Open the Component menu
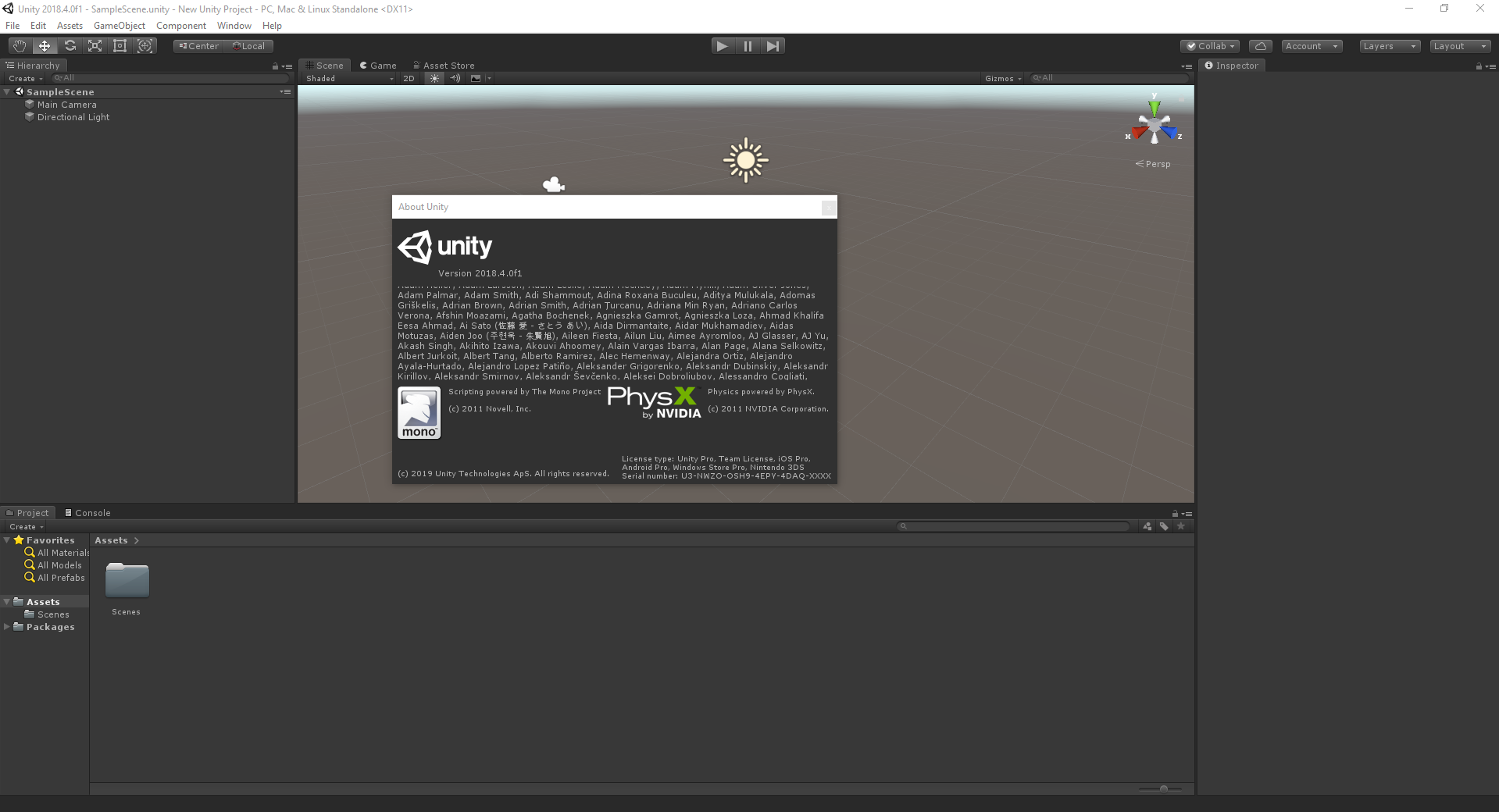 tap(181, 26)
